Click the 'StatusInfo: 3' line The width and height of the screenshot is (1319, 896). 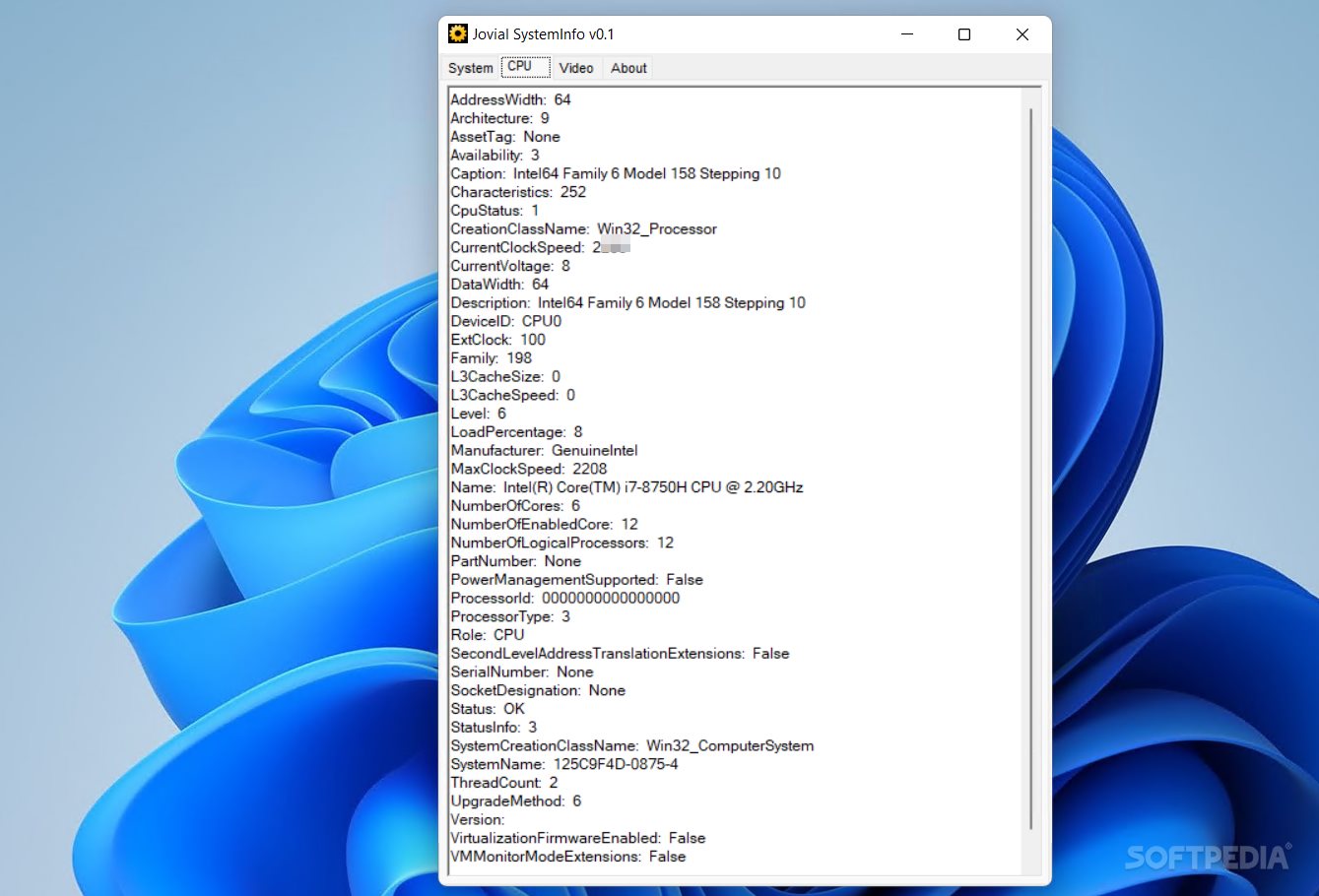[494, 728]
